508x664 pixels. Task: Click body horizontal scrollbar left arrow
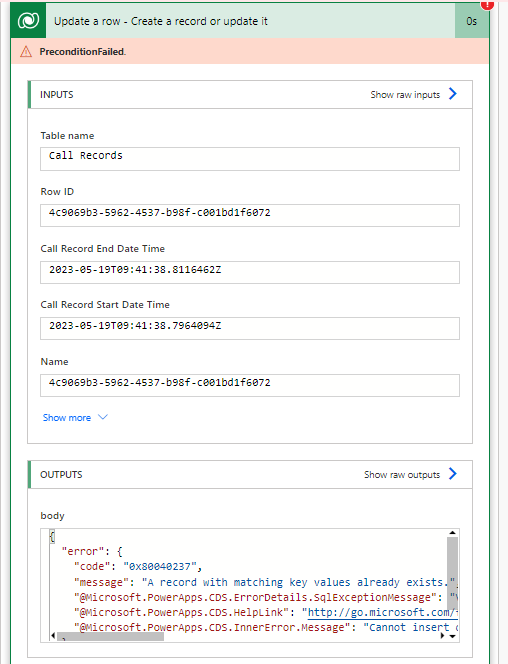click(x=53, y=636)
